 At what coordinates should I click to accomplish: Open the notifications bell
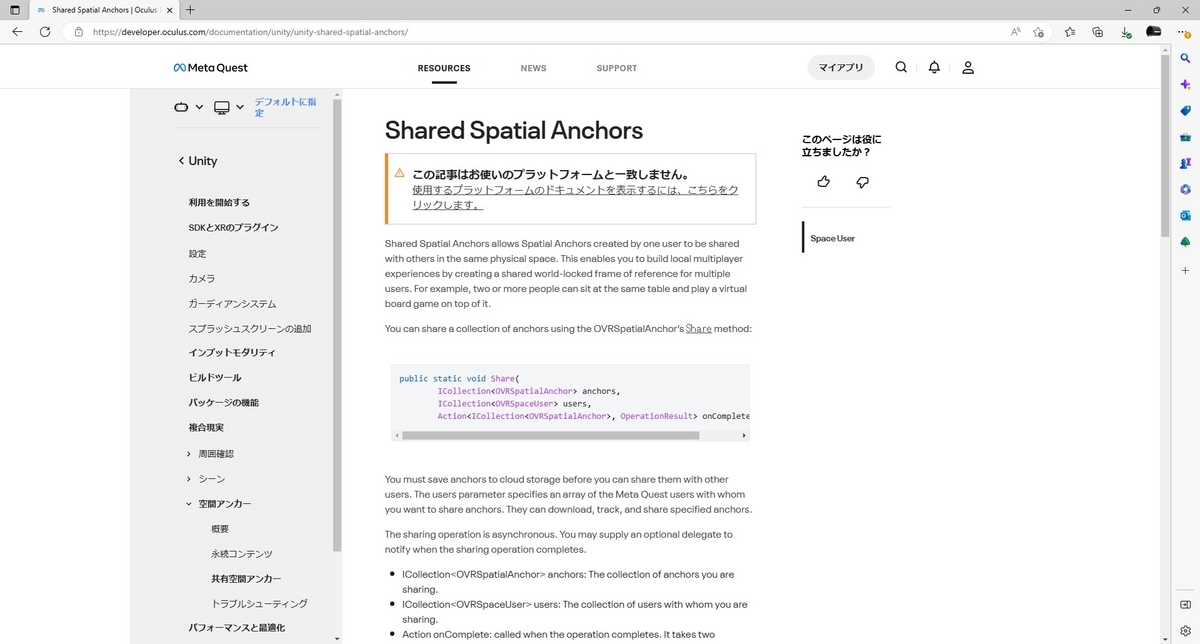[x=933, y=67]
